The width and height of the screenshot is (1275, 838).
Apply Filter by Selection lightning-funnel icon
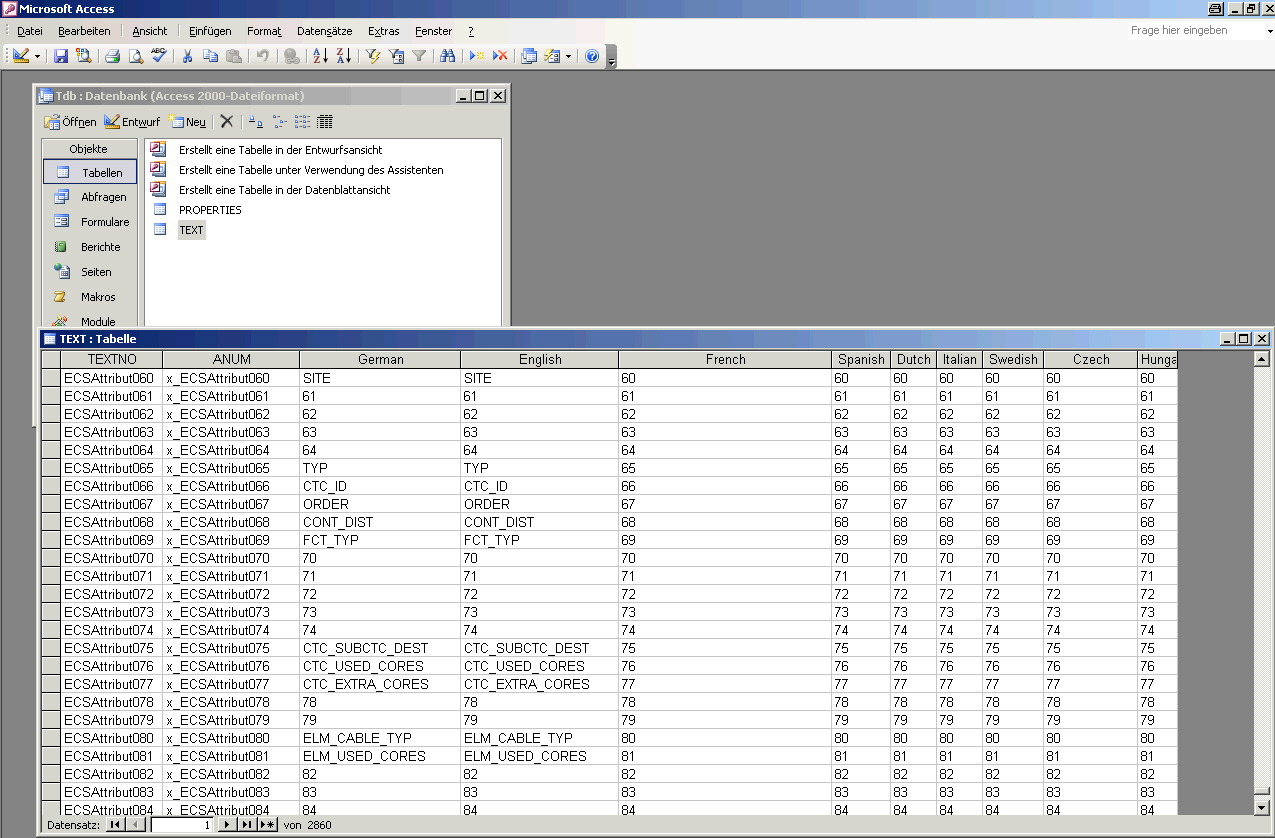coord(373,56)
